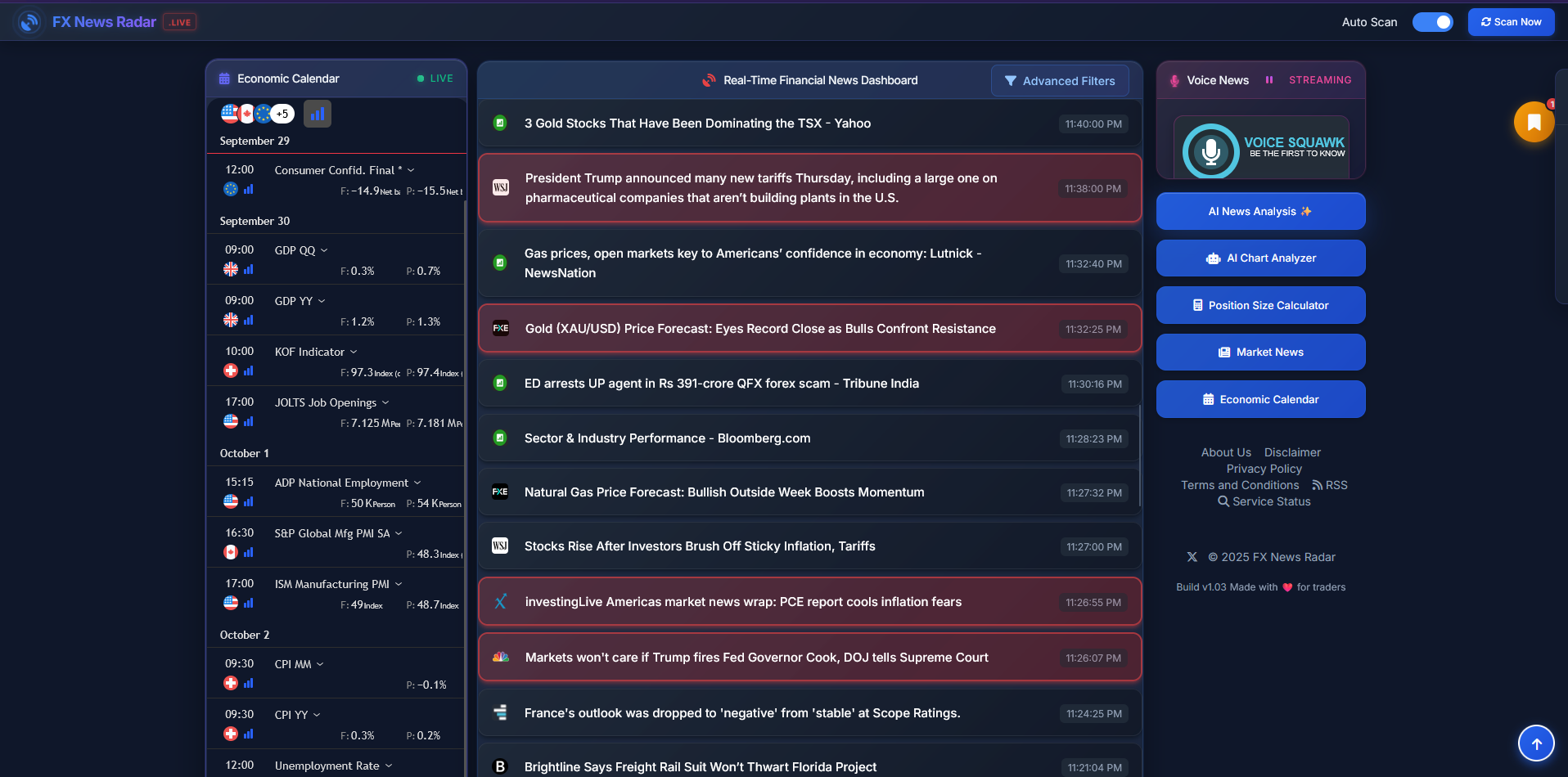Click impact bars icon on ADP National Employment row
Screen dimensions: 1568x777
click(x=249, y=501)
